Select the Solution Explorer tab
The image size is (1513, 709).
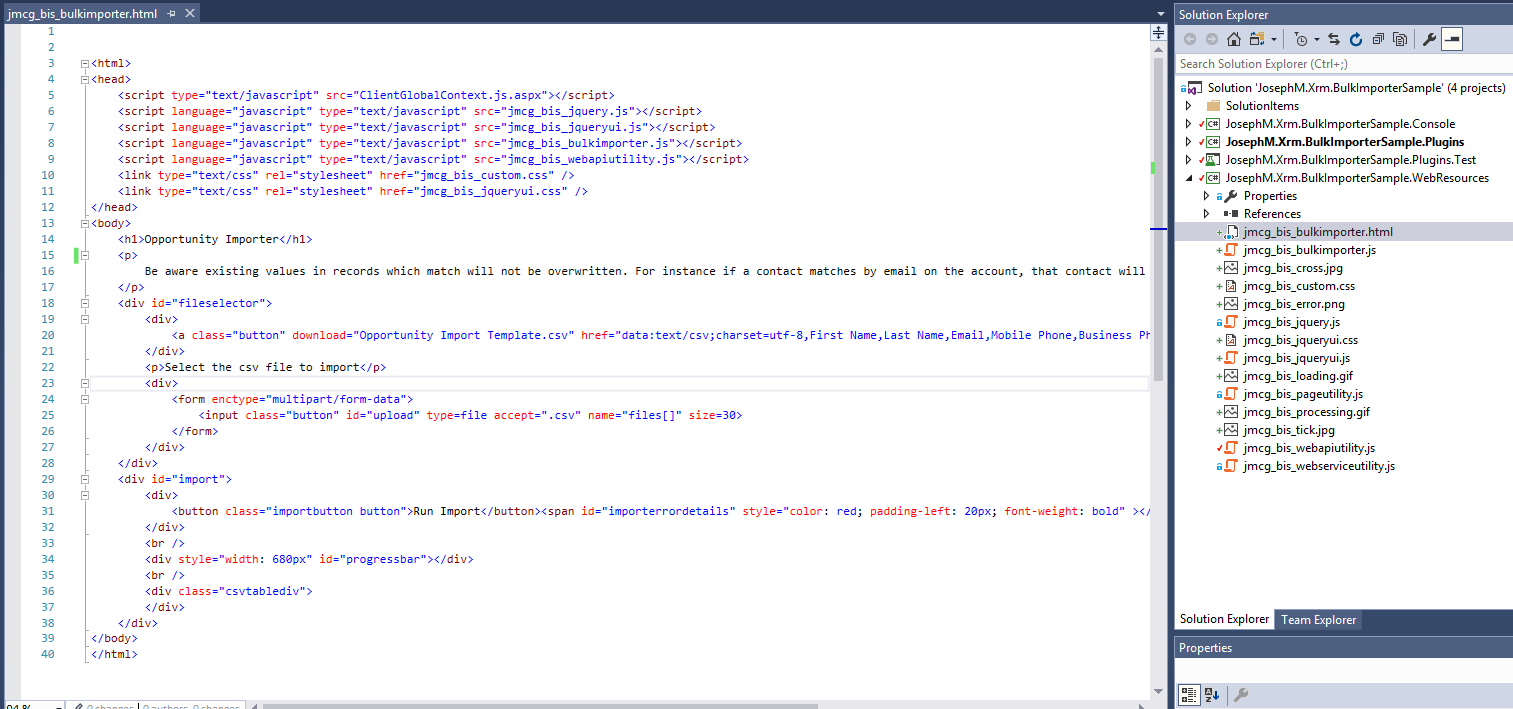click(x=1224, y=619)
